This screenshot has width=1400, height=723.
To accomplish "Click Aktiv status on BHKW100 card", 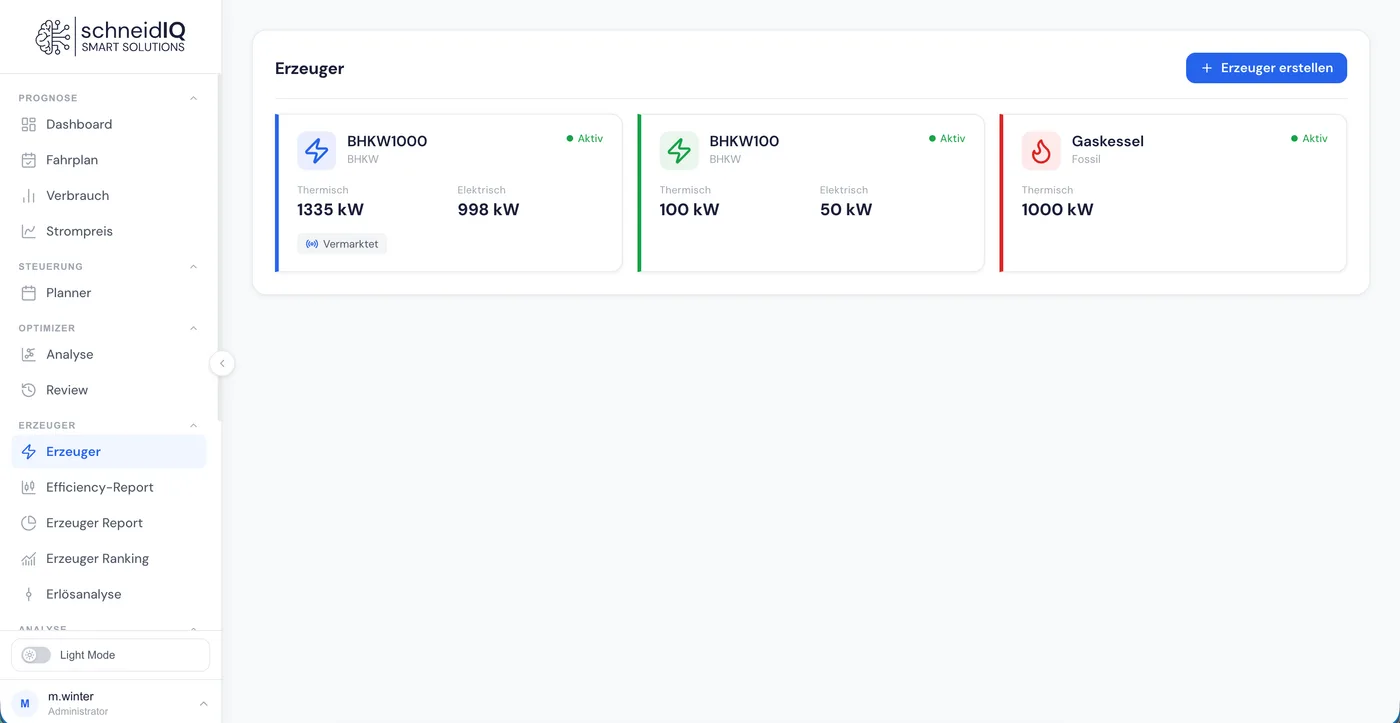I will coord(947,139).
